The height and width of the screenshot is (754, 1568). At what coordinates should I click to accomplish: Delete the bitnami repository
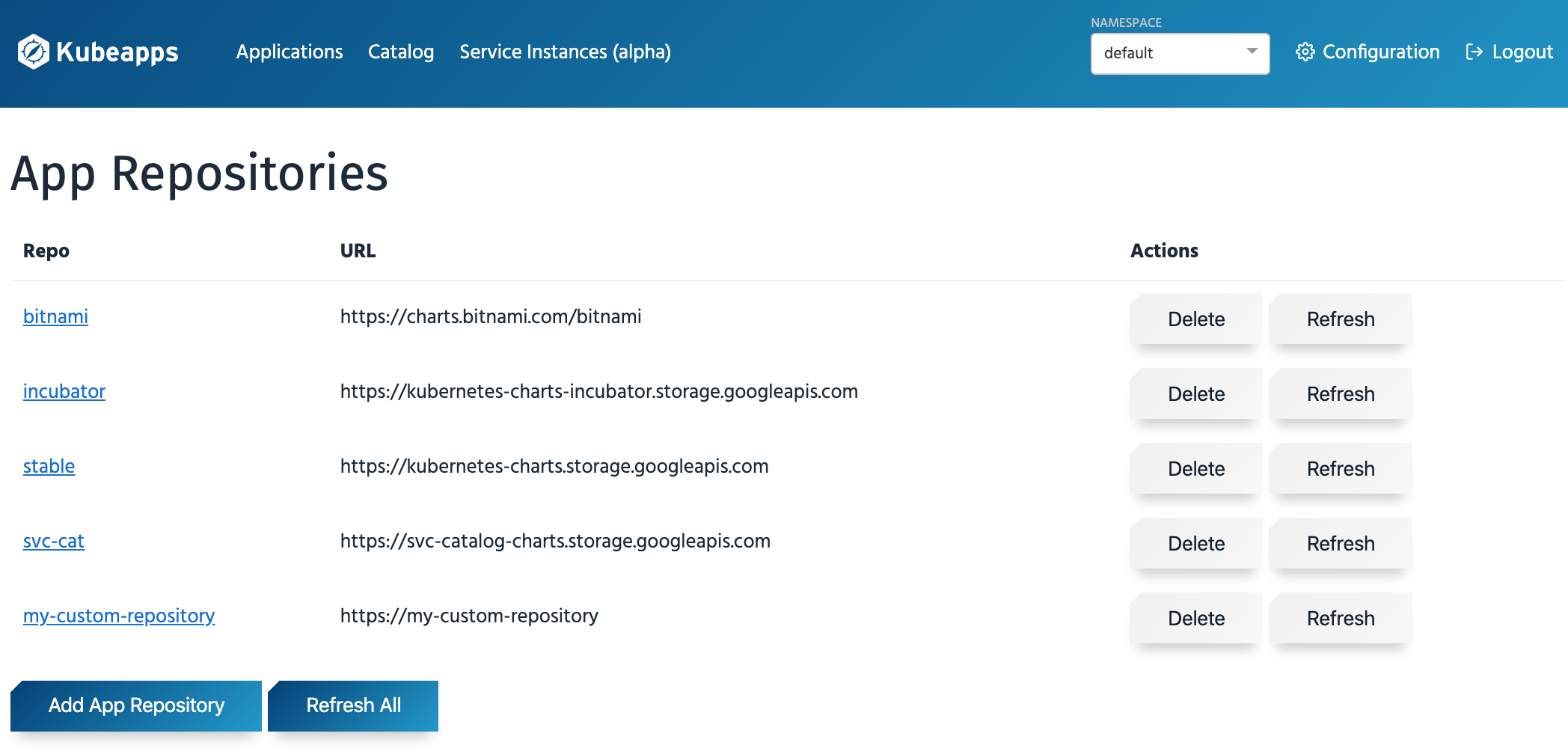[1195, 319]
